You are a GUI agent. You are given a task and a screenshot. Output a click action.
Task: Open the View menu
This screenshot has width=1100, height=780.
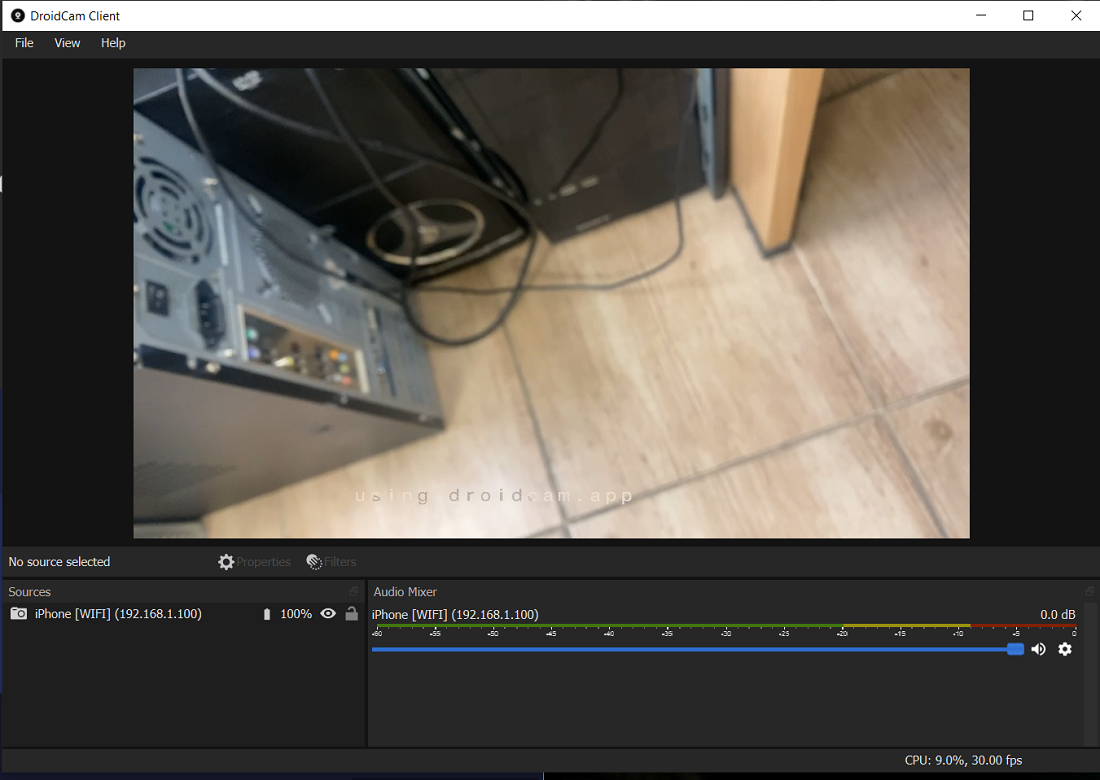click(x=67, y=43)
